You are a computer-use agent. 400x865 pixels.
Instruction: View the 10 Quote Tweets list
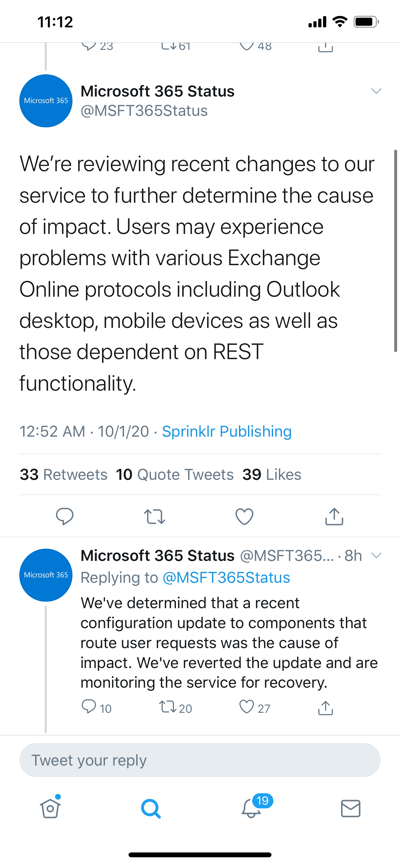[x=175, y=474]
